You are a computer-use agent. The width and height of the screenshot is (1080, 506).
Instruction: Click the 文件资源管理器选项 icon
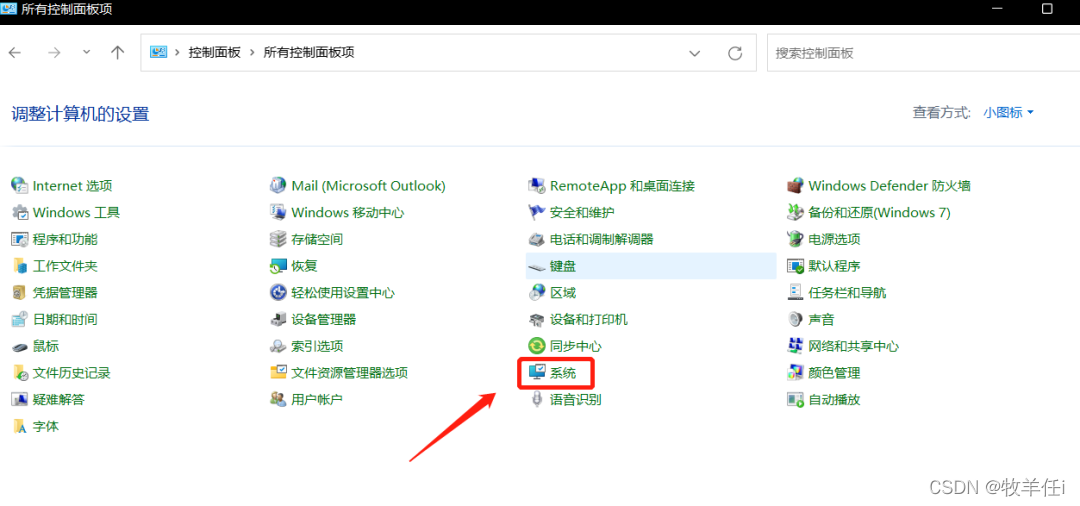(278, 373)
